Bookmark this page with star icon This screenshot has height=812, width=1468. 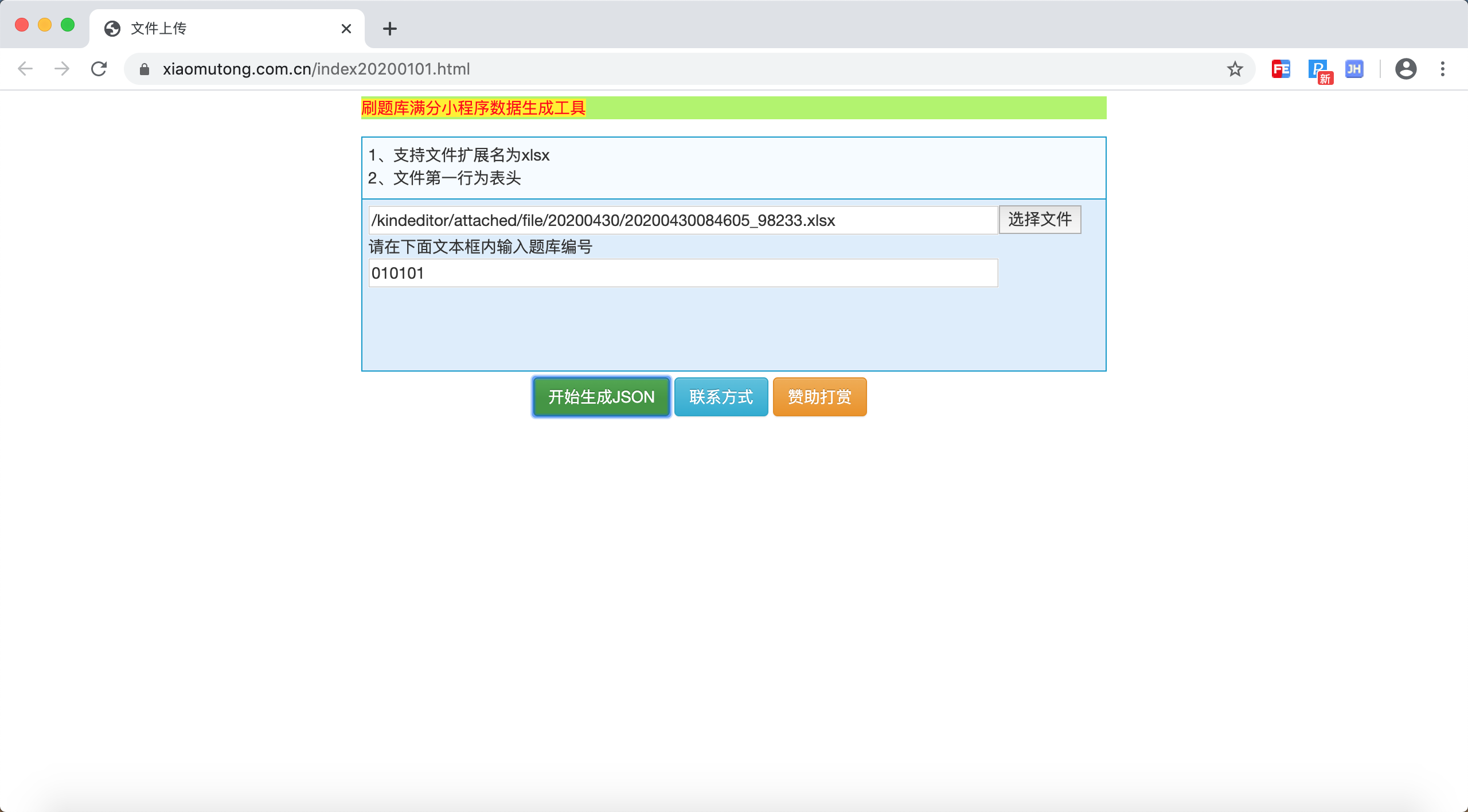point(1235,69)
